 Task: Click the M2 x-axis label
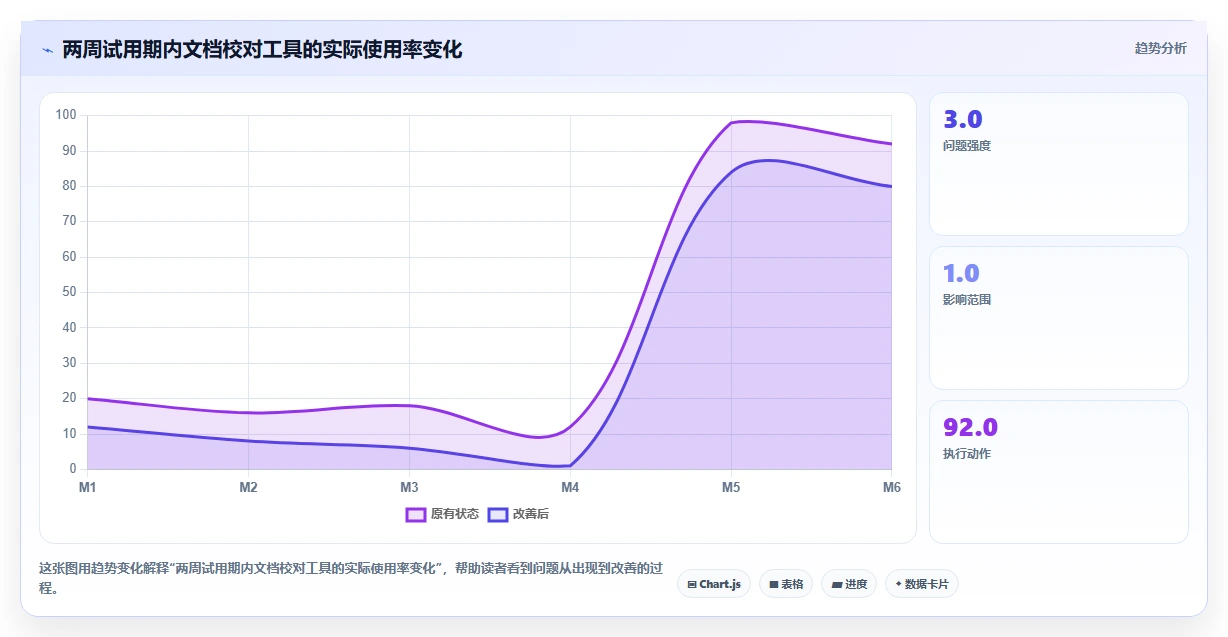(x=249, y=487)
